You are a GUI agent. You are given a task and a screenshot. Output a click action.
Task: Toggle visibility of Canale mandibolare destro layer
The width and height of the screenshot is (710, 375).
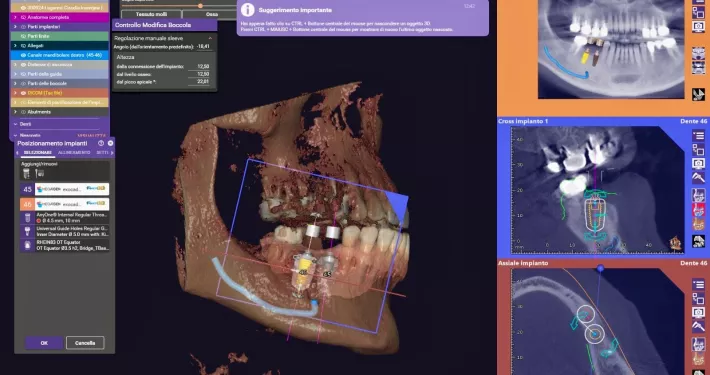pyautogui.click(x=24, y=55)
